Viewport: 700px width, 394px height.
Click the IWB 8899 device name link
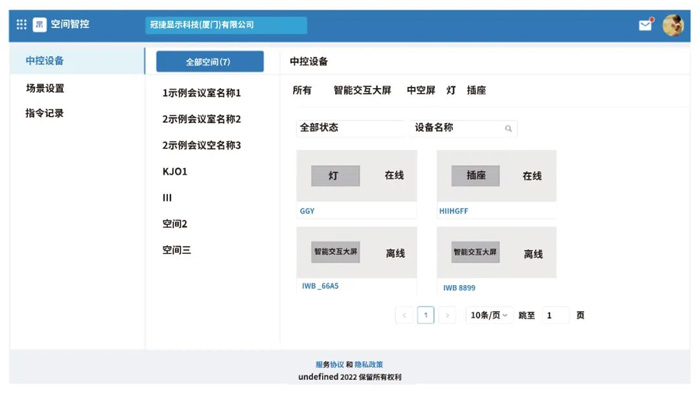459,288
